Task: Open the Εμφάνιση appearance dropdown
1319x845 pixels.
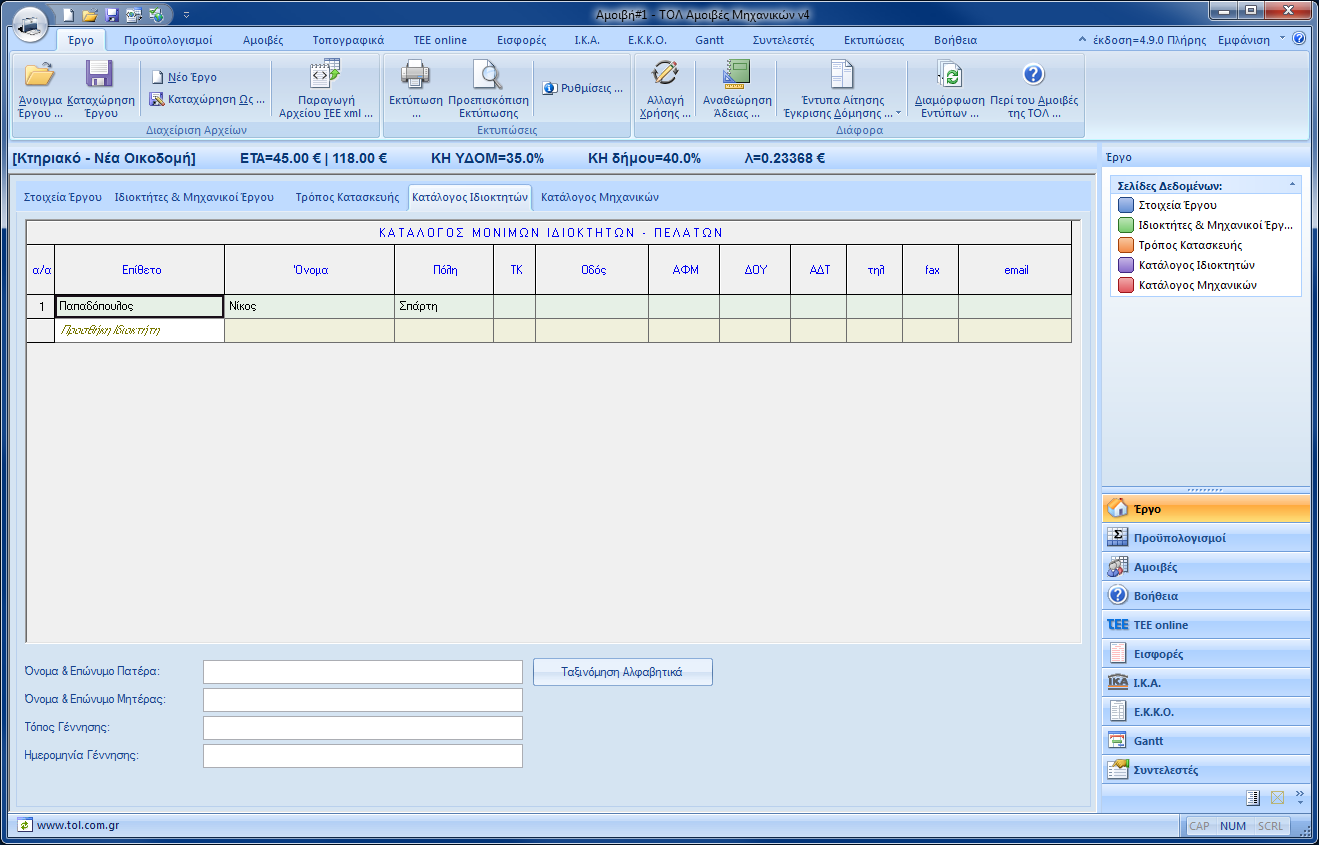Action: click(1251, 41)
